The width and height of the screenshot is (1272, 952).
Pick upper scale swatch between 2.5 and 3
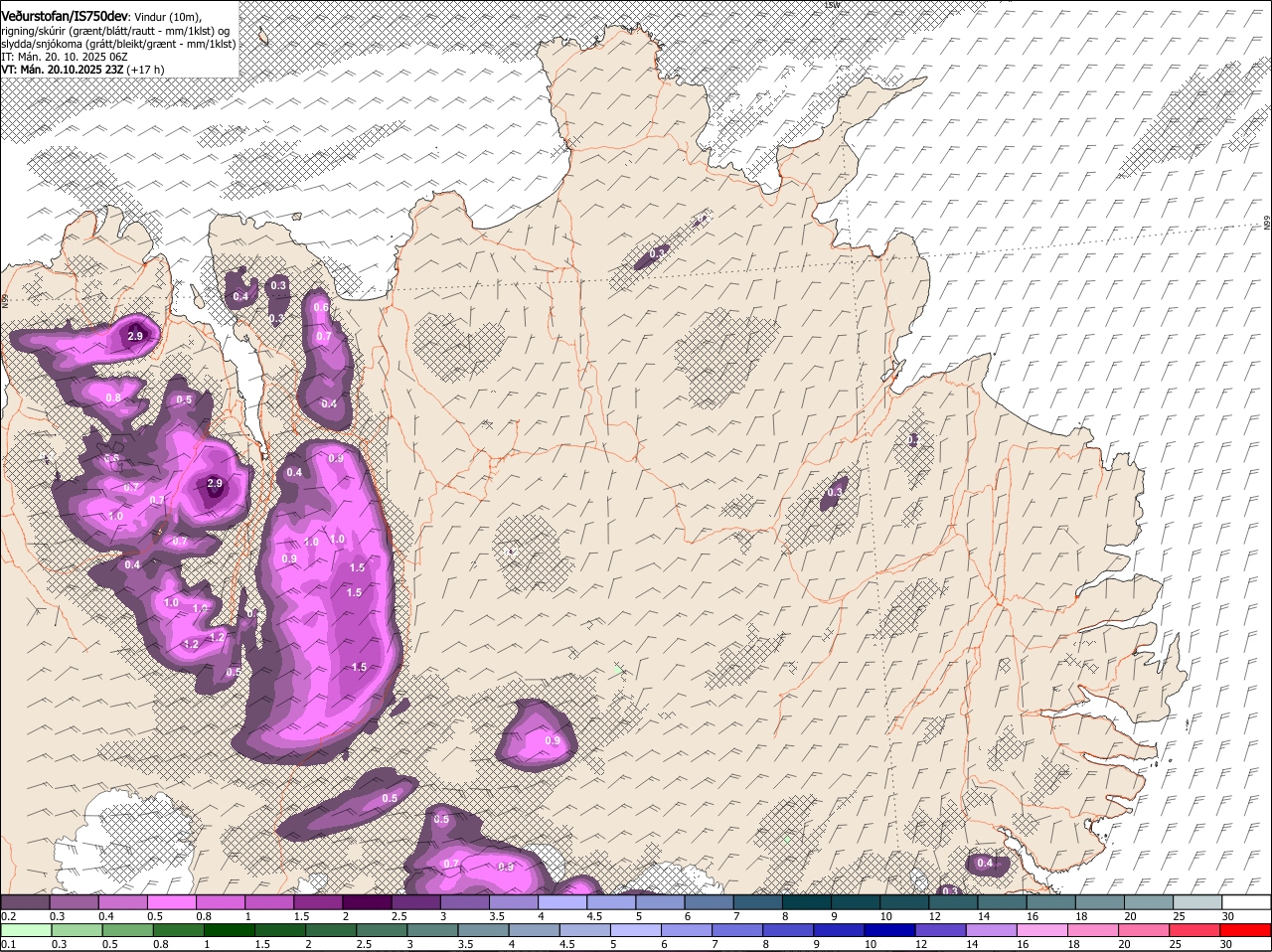click(x=414, y=902)
